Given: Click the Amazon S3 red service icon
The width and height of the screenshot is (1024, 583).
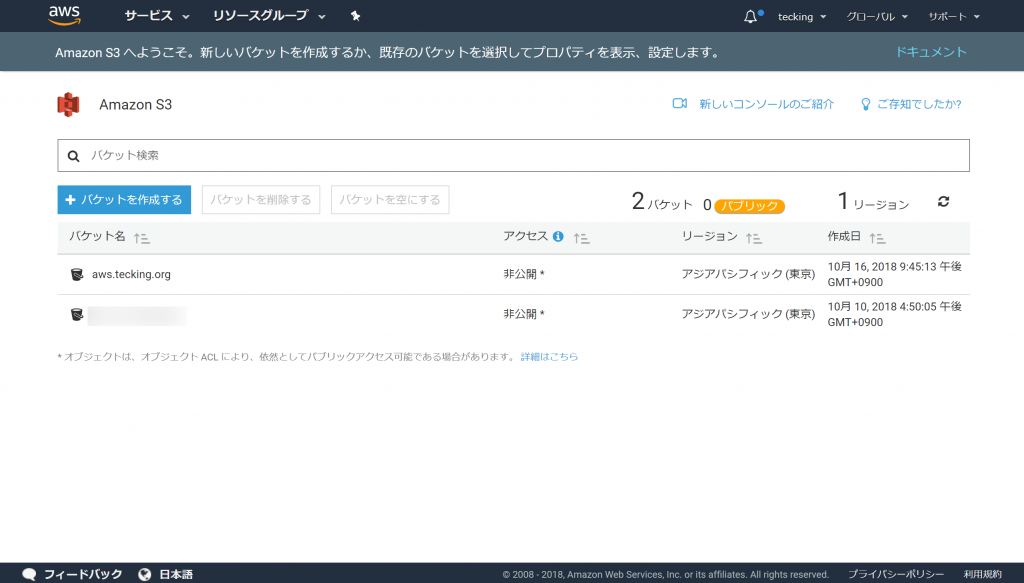Looking at the screenshot, I should point(69,104).
